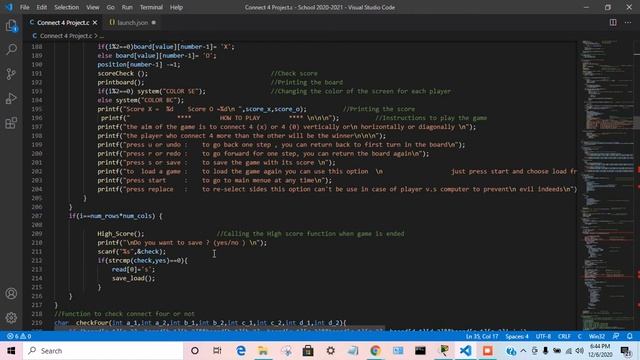Switch to the Connect 4 Project.c tab
The height and width of the screenshot is (360, 640).
point(63,23)
